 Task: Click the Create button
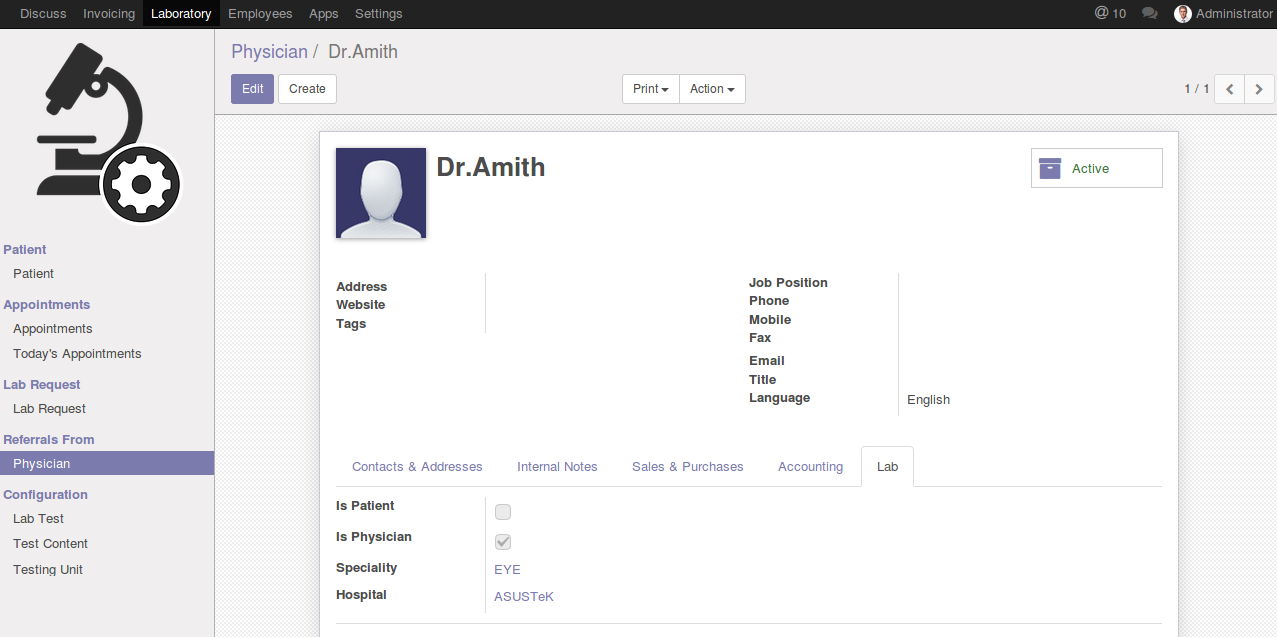point(307,89)
